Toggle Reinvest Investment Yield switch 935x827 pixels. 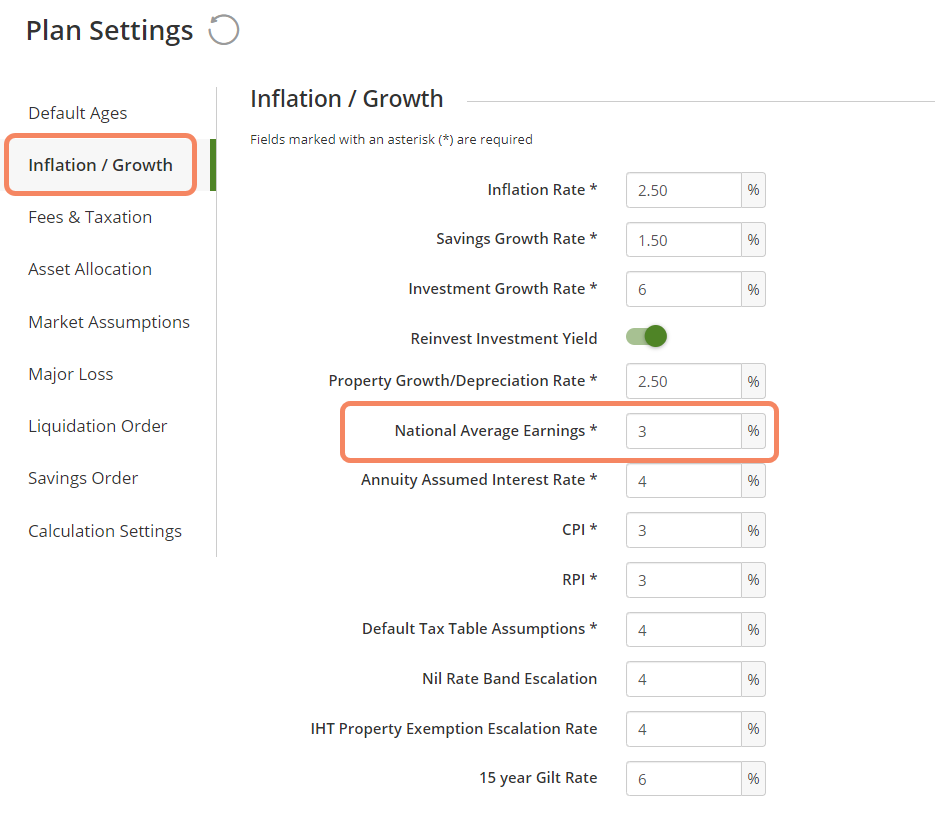(646, 337)
